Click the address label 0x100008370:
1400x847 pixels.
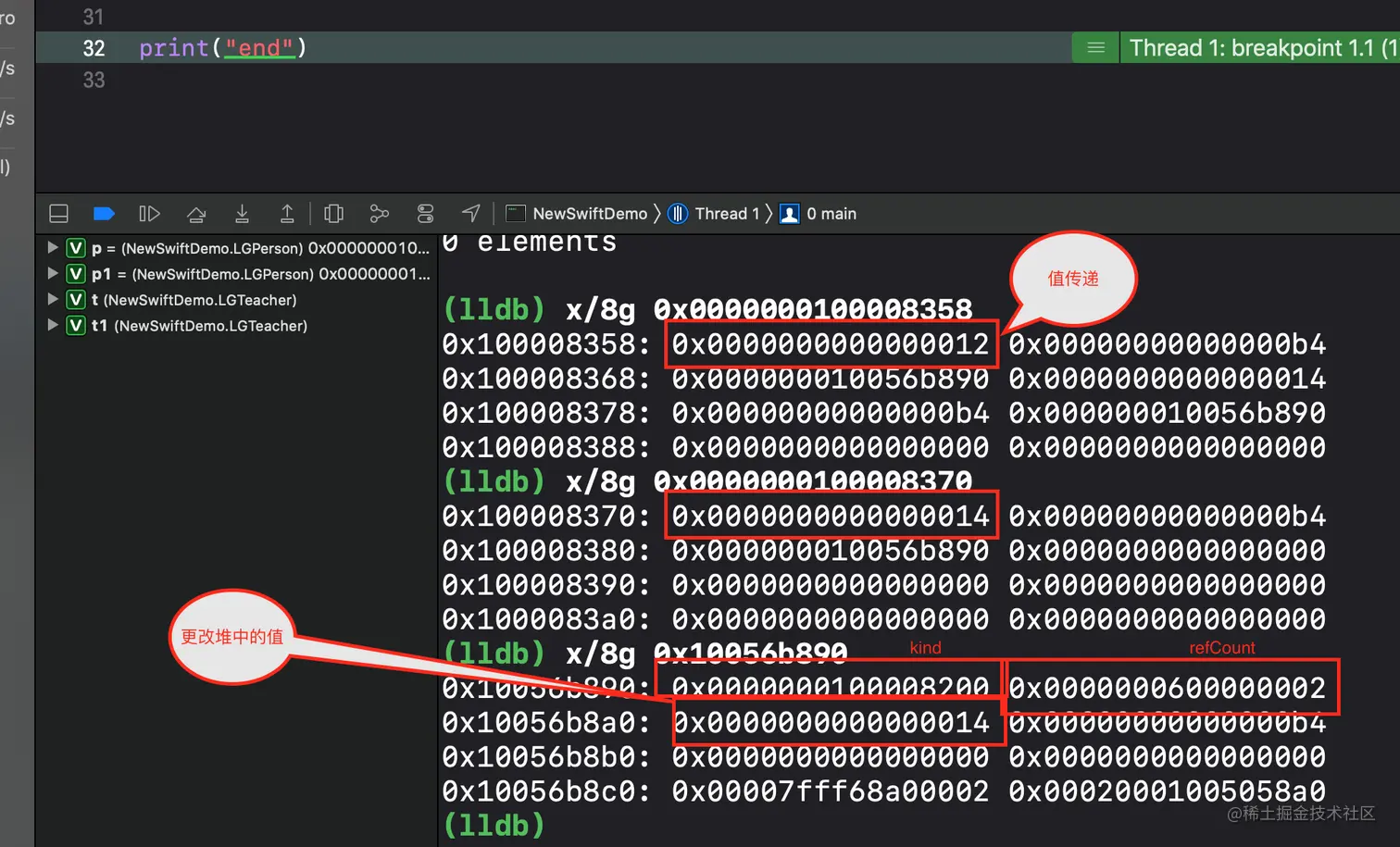point(545,517)
